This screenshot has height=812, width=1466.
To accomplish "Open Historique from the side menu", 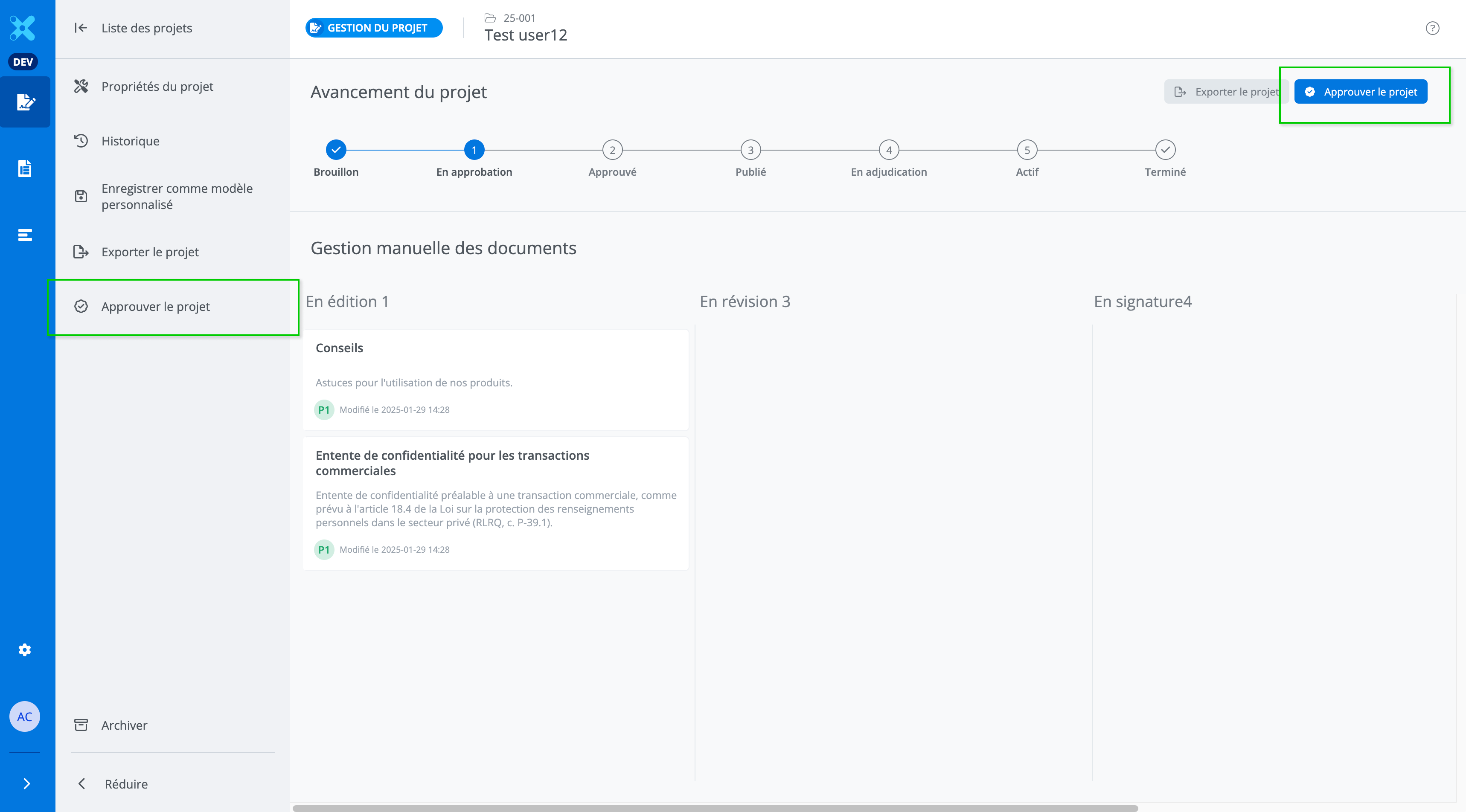I will click(130, 141).
